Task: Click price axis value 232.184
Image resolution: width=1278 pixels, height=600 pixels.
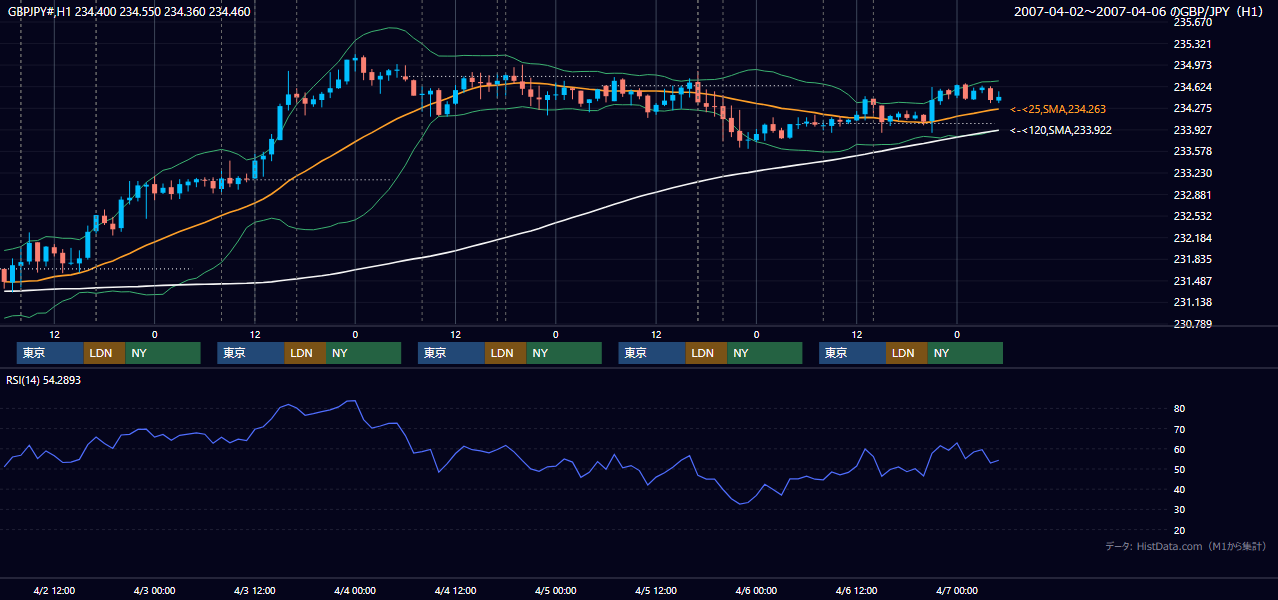Action: 1192,238
